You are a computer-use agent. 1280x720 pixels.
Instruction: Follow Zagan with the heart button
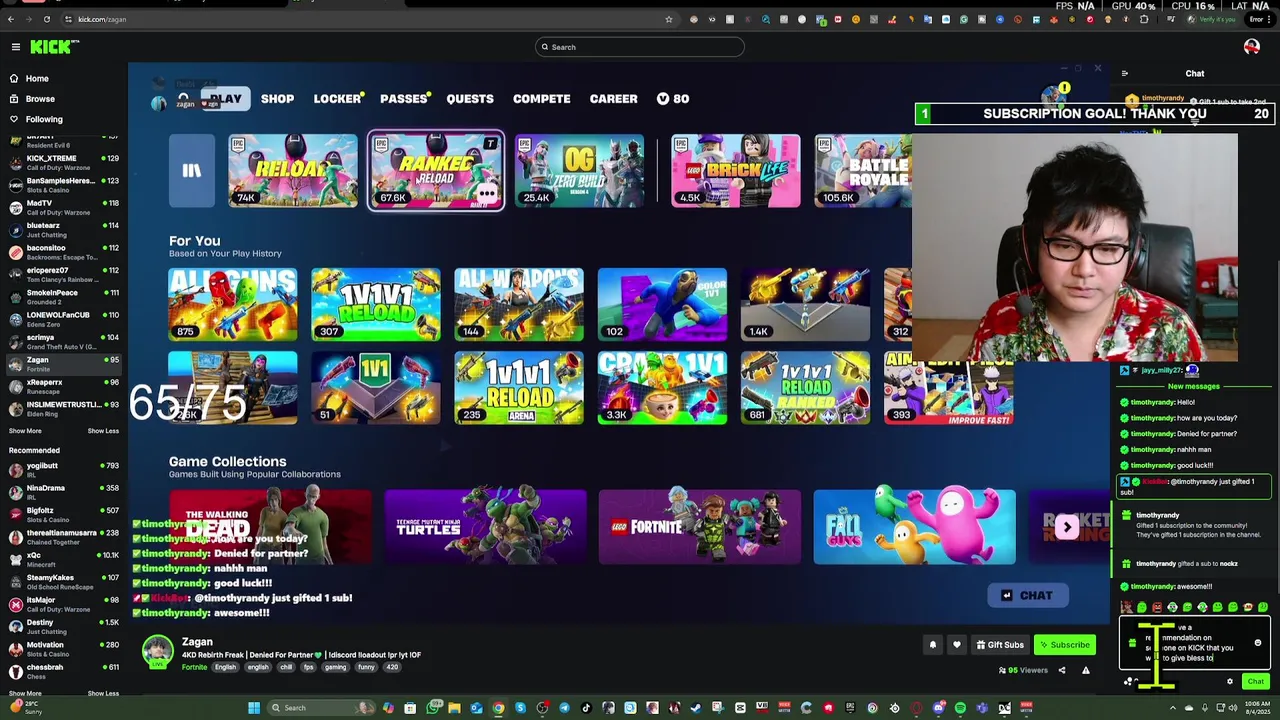pos(956,645)
